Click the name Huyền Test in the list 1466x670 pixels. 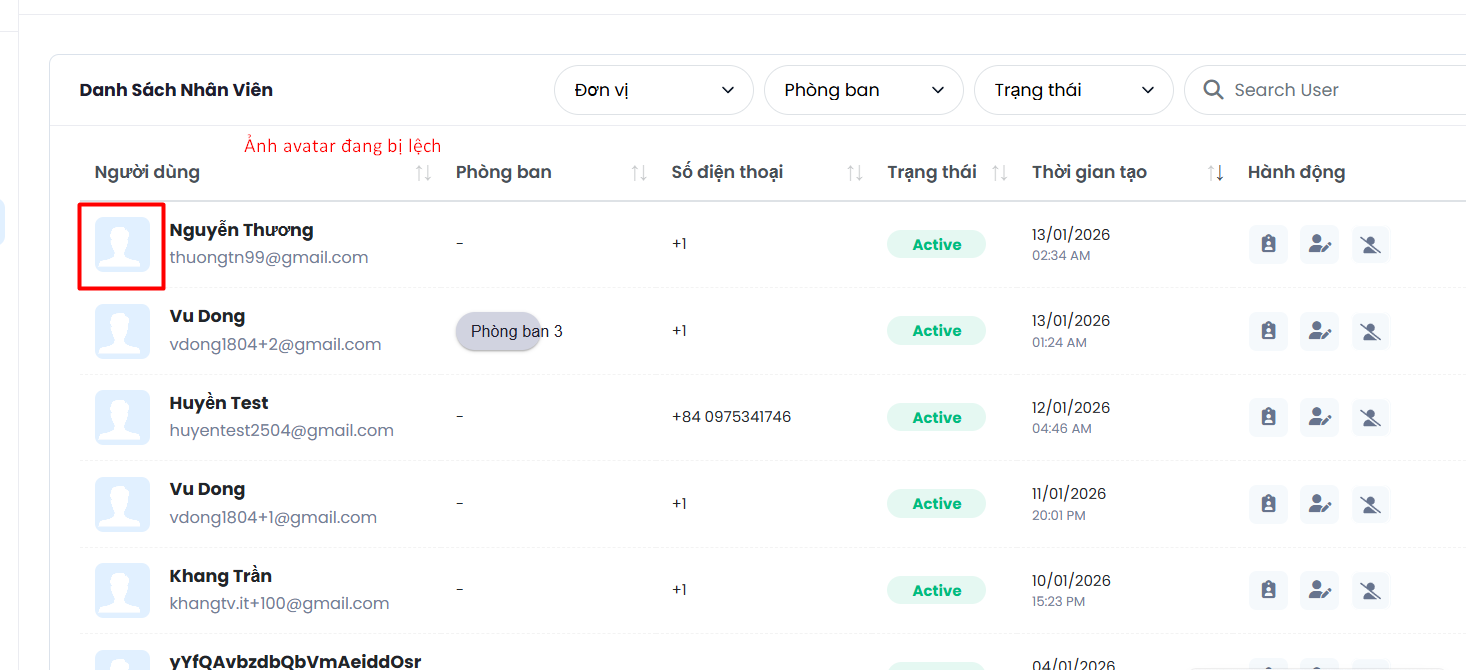219,403
